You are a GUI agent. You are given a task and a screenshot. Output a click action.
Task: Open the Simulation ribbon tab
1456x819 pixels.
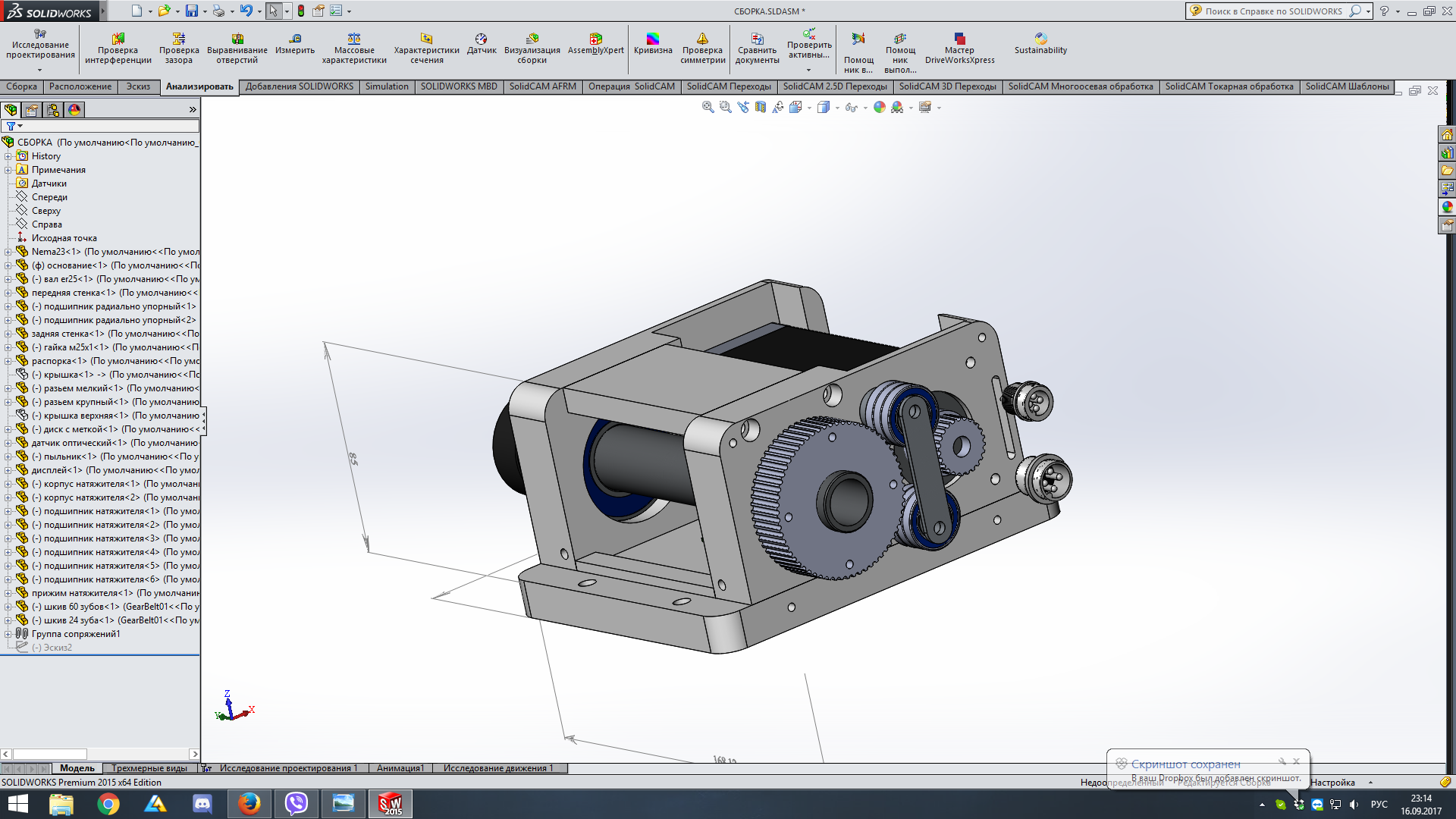click(x=386, y=86)
